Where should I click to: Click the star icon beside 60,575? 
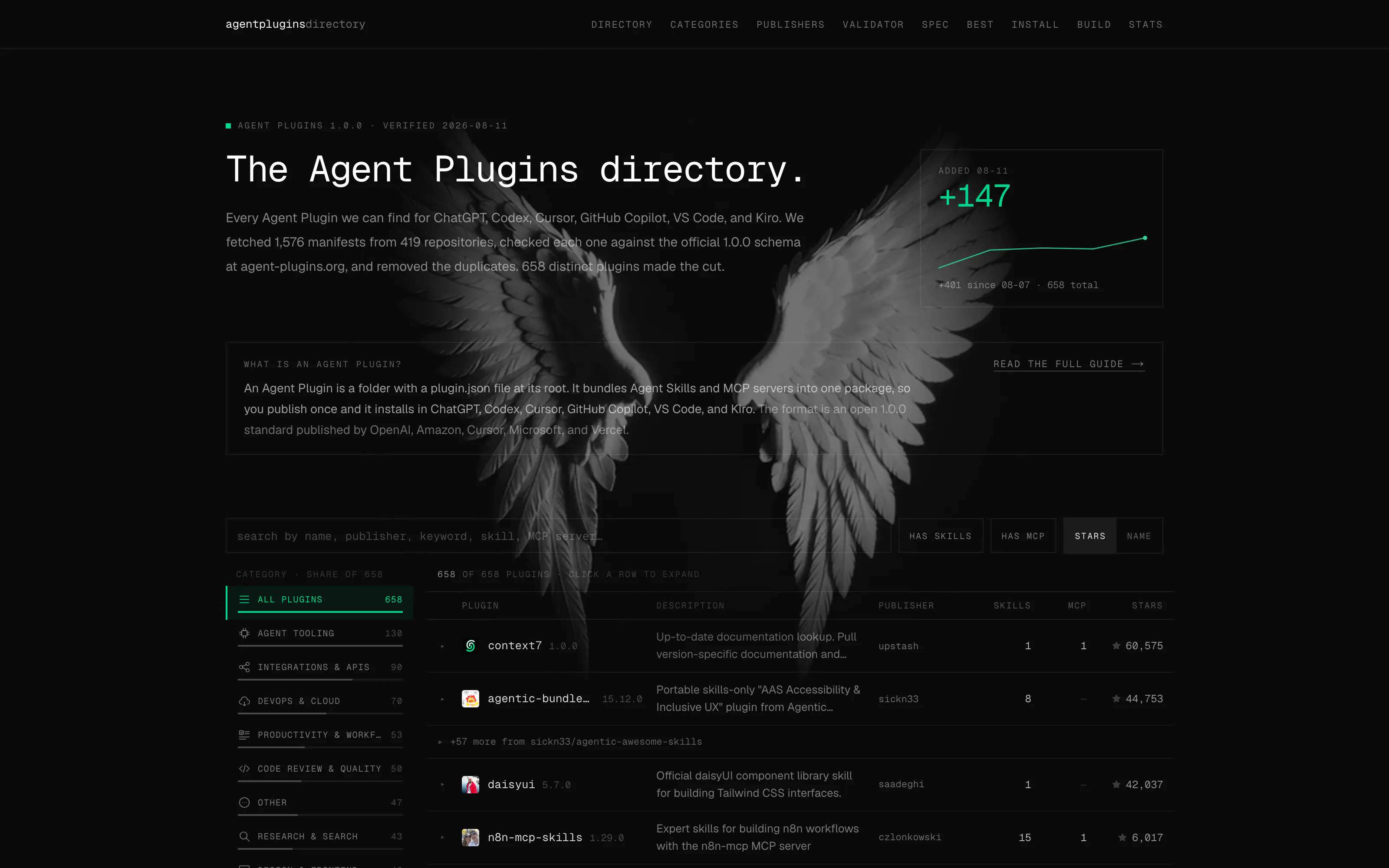click(1116, 646)
